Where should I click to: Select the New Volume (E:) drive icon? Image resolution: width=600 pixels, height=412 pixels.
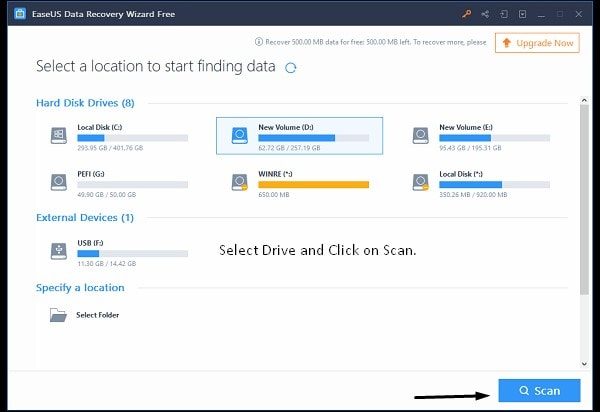tap(421, 135)
